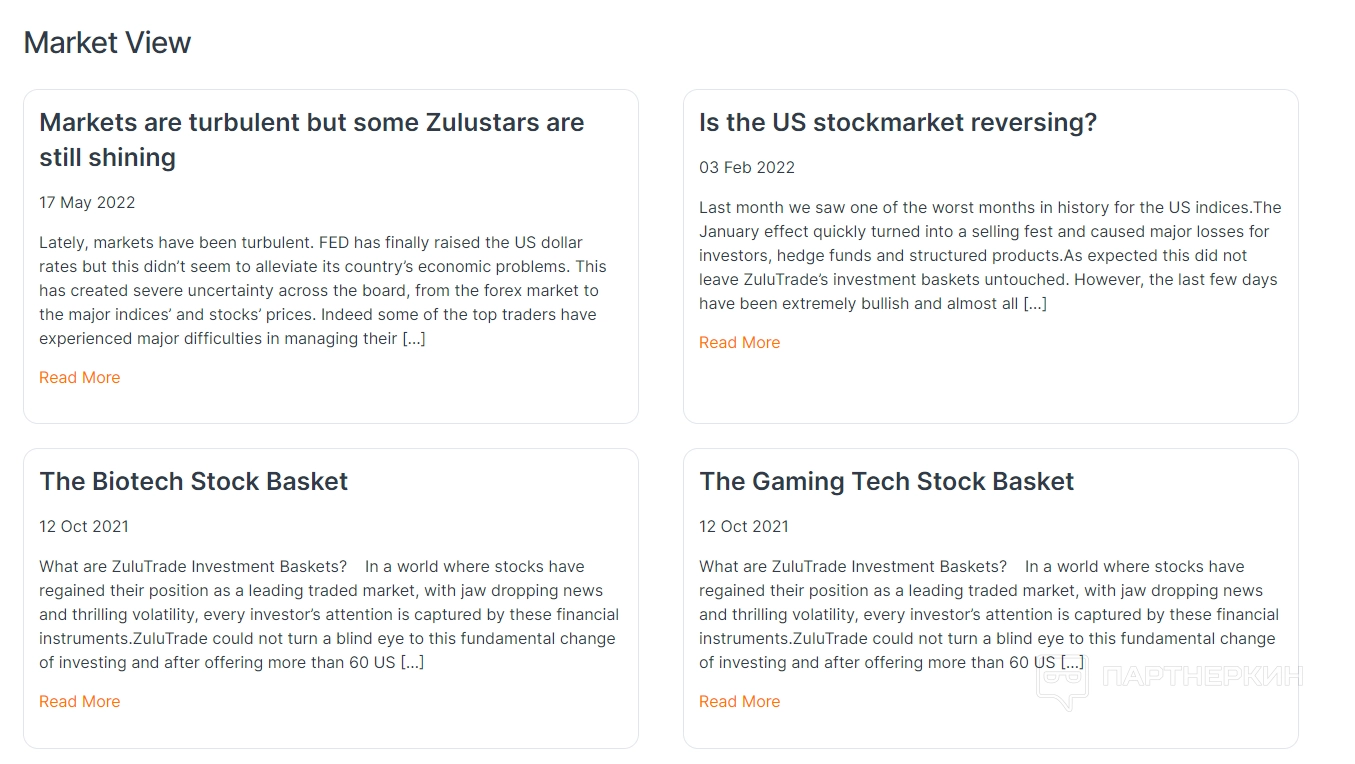1355x764 pixels.
Task: Click Read More under US stockmarket article
Action: [x=739, y=342]
